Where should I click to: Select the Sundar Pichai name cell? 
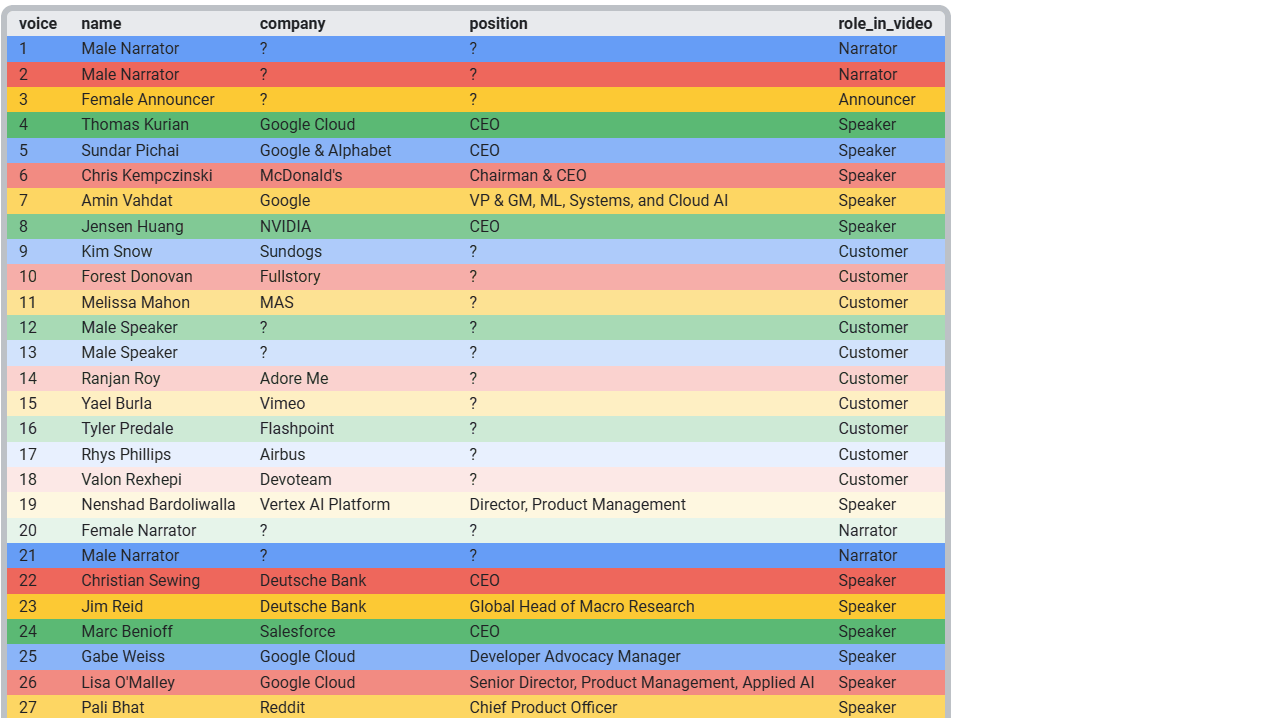click(x=130, y=150)
